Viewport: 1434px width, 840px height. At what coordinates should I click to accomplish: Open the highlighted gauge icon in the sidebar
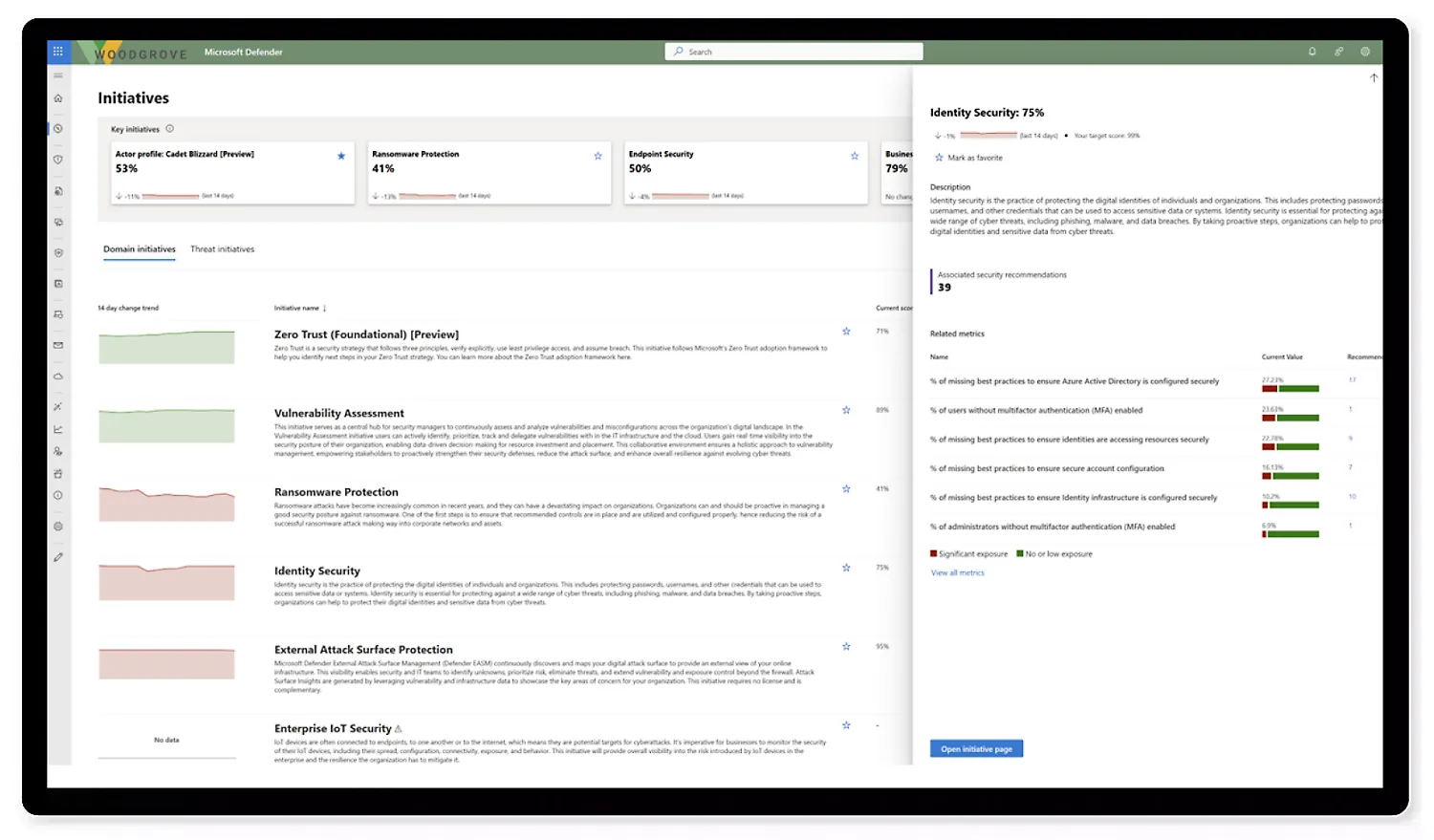tap(58, 129)
